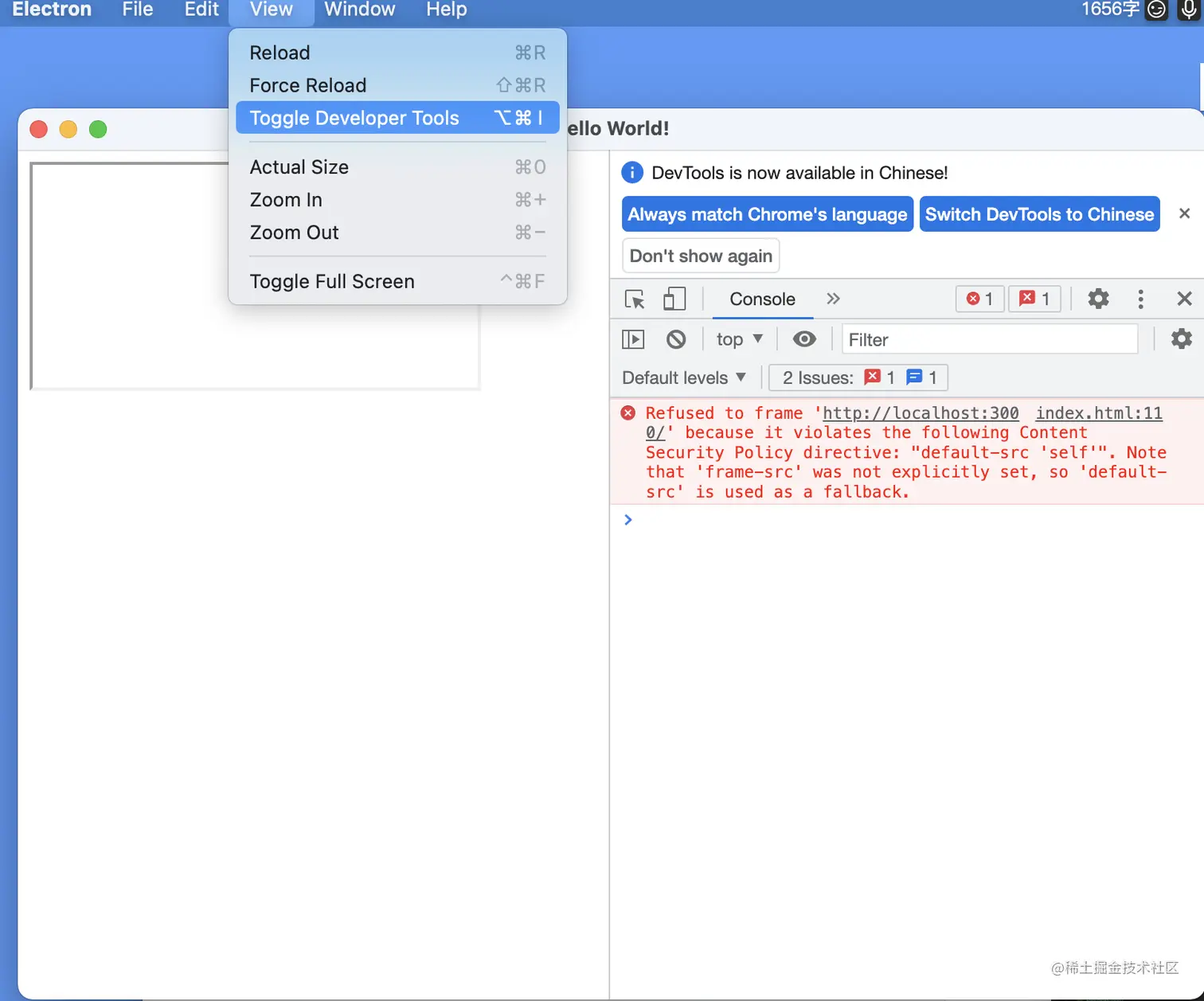Open the Default levels dropdown
The image size is (1204, 1001).
click(x=684, y=377)
